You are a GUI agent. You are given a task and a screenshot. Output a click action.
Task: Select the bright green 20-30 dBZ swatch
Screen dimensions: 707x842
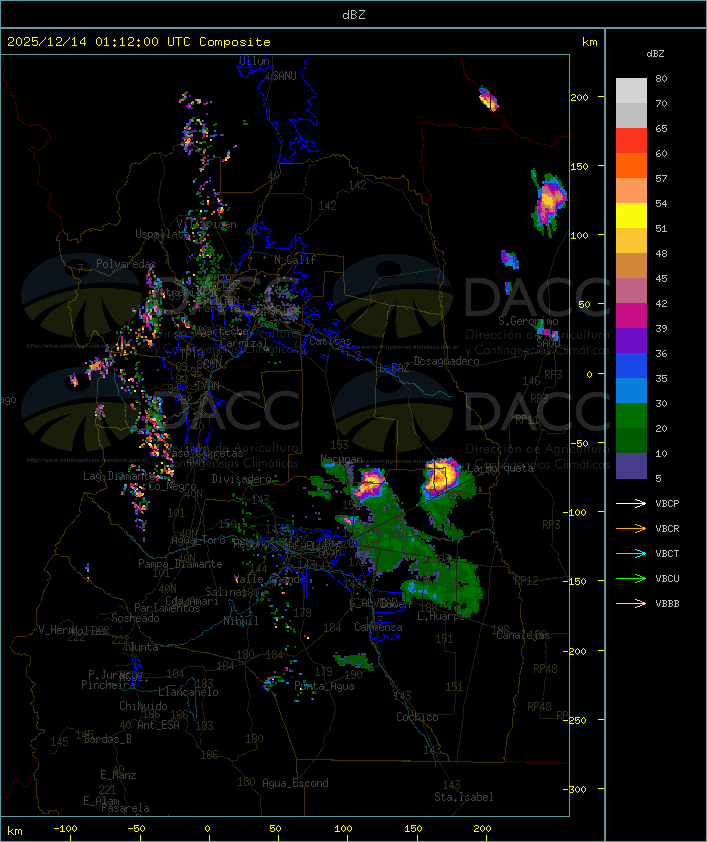pos(631,415)
